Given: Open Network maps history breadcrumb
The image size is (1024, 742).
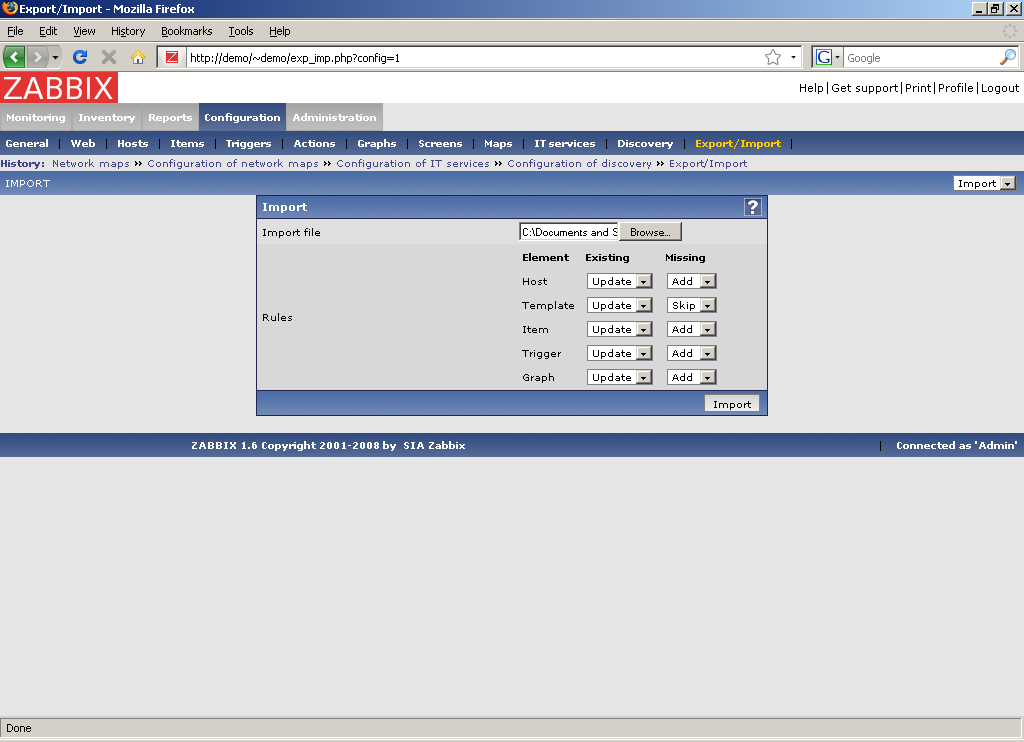Looking at the screenshot, I should pos(91,163).
